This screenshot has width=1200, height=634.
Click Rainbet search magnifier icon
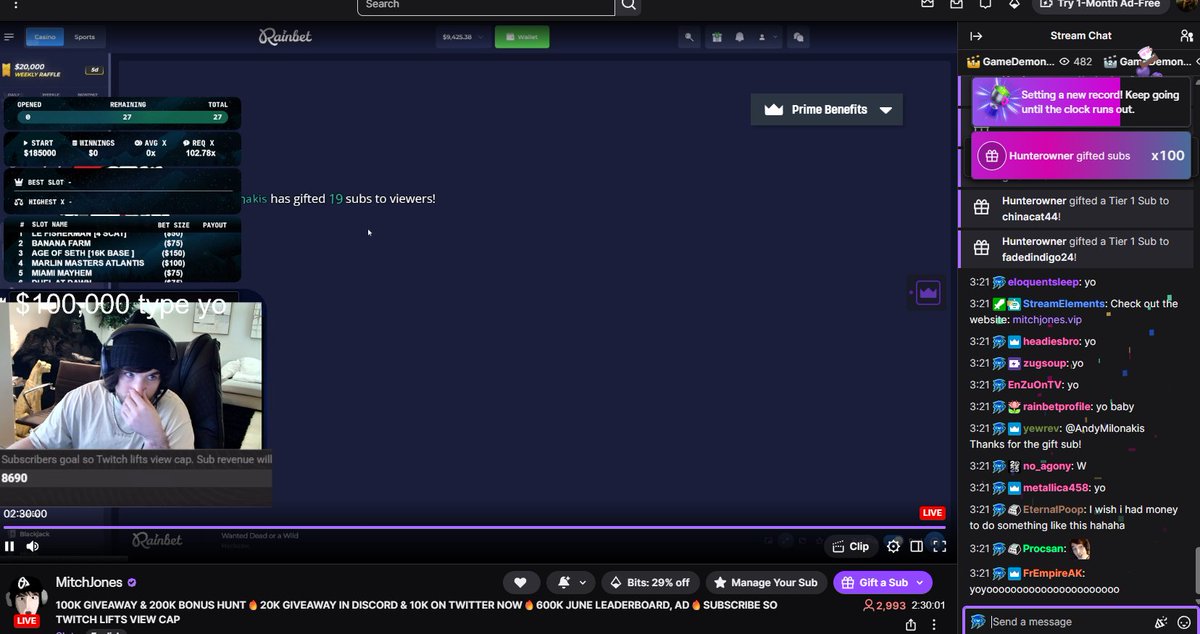(x=689, y=37)
